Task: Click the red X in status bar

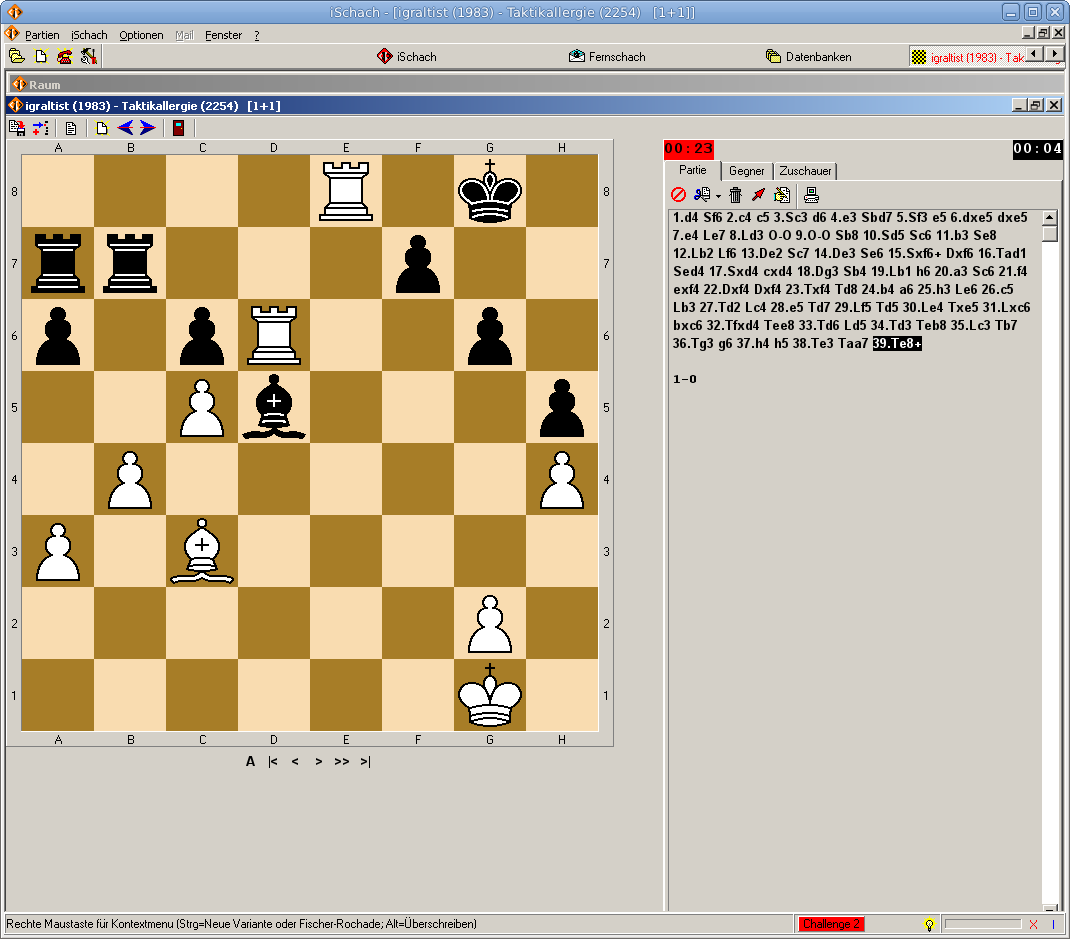Action: pyautogui.click(x=1033, y=925)
